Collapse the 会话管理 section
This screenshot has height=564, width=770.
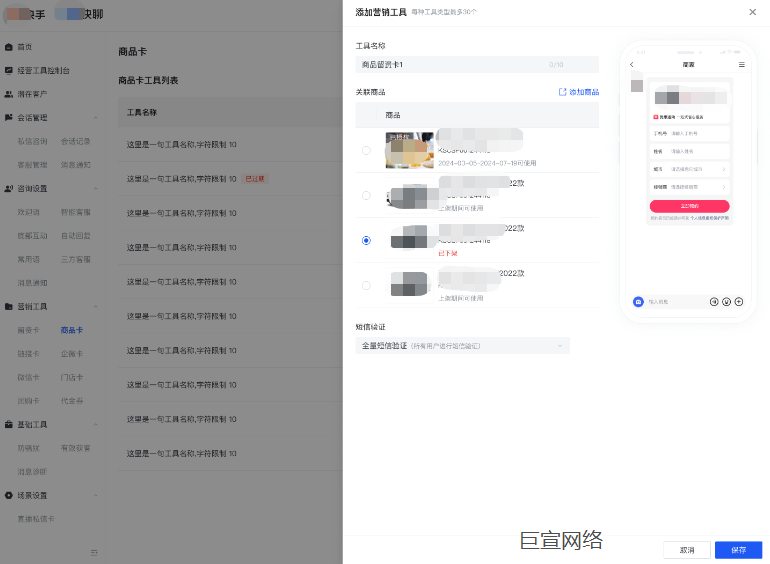tap(96, 118)
